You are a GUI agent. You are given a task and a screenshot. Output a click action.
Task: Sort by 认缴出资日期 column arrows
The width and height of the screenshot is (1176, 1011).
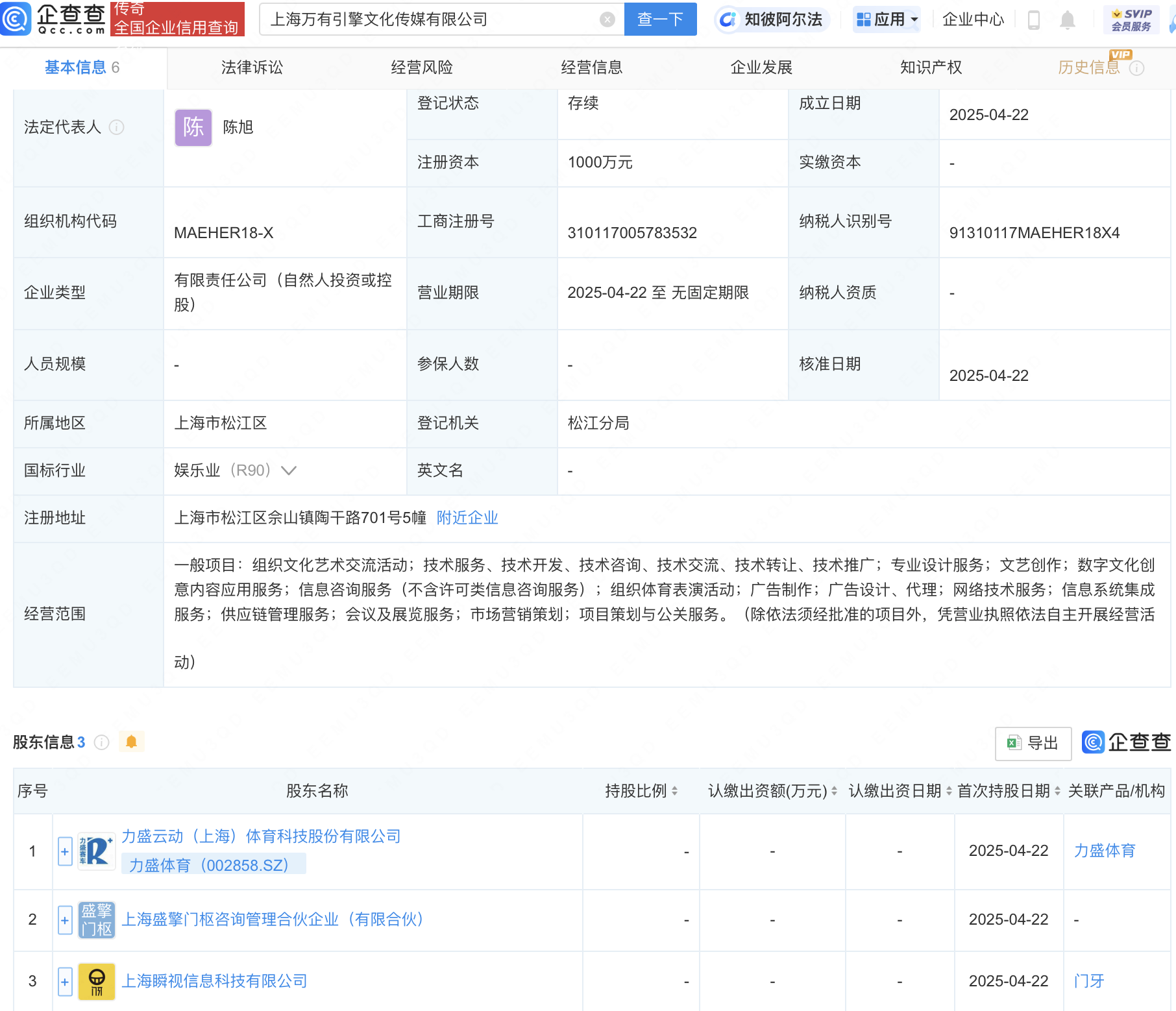coord(949,791)
